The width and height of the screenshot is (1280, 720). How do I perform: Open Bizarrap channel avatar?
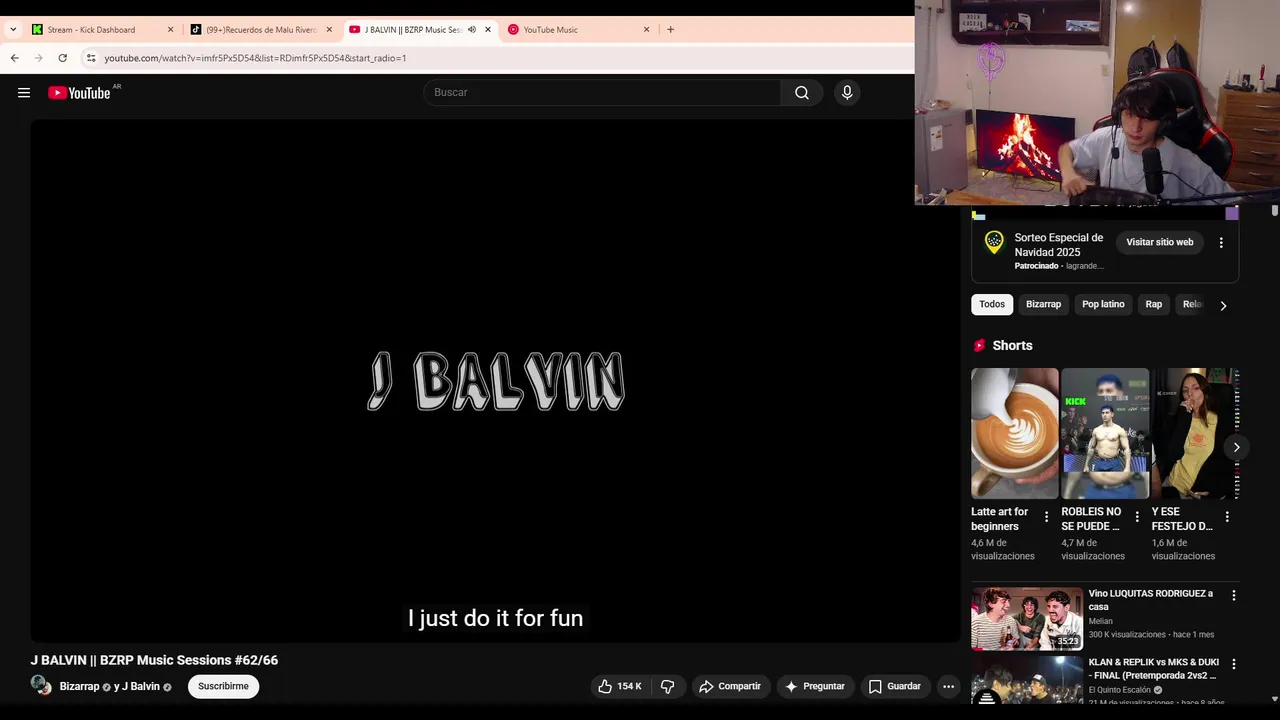[x=41, y=686]
